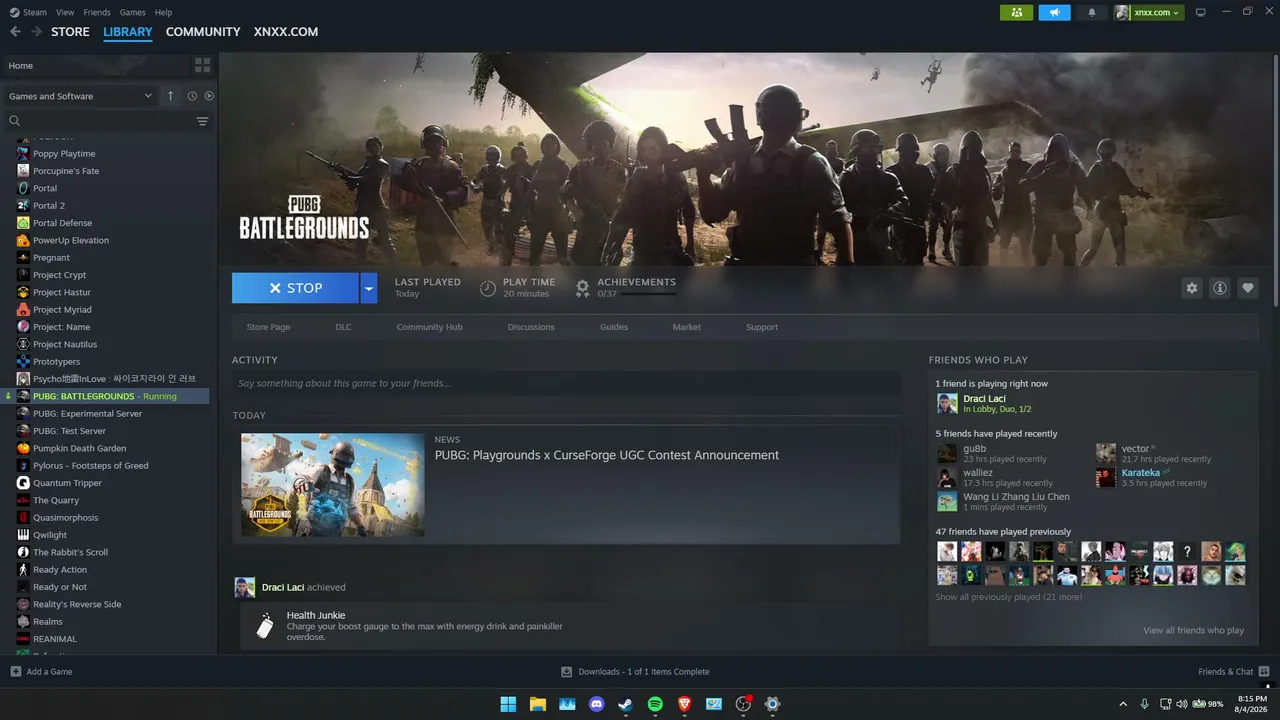Click the activity status input box
Viewport: 1280px width, 720px height.
click(x=566, y=383)
